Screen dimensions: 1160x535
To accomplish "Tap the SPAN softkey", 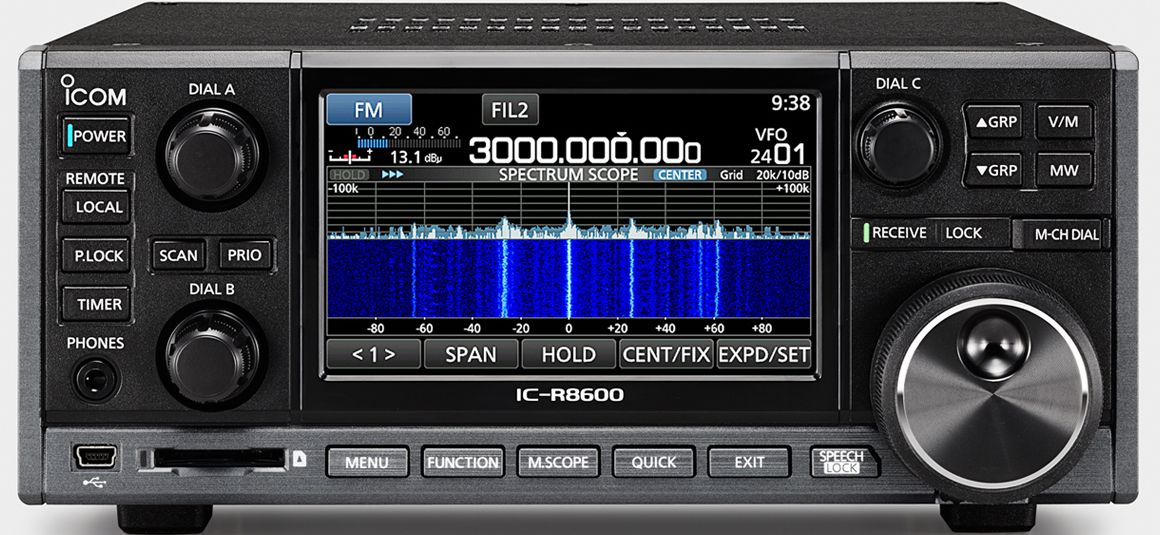I will (471, 354).
